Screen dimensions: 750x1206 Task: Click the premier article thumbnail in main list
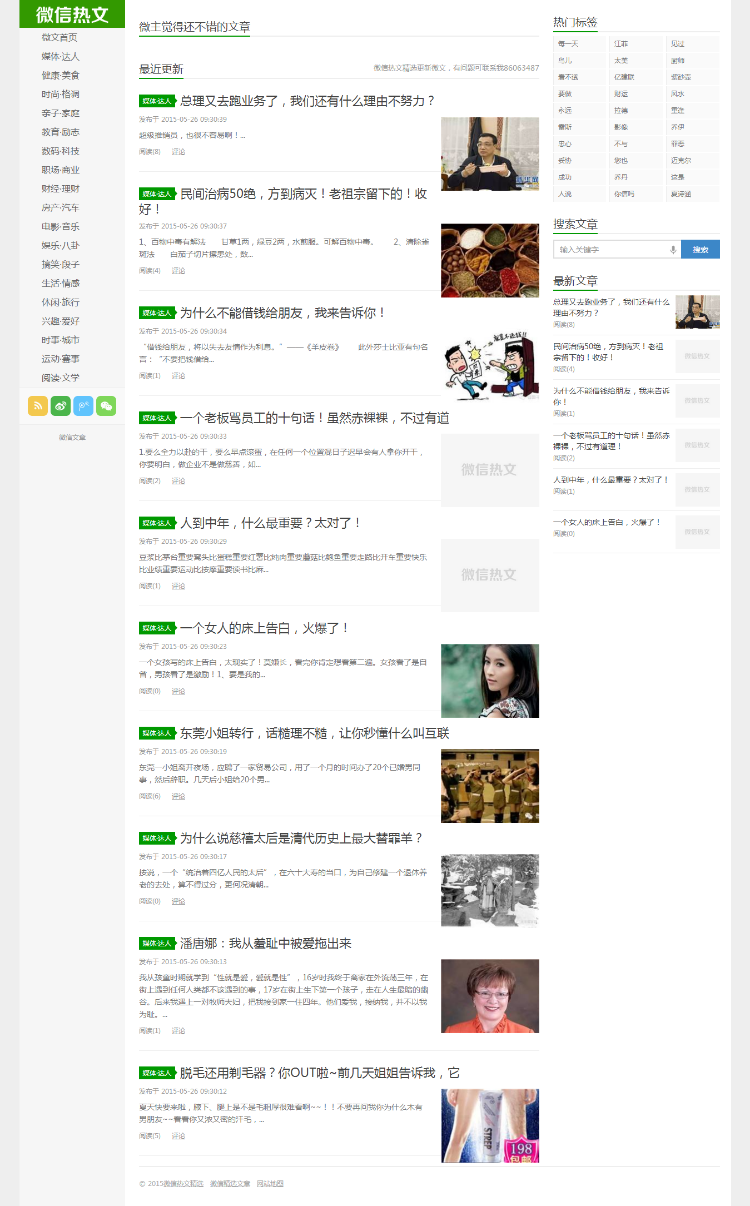click(x=490, y=154)
